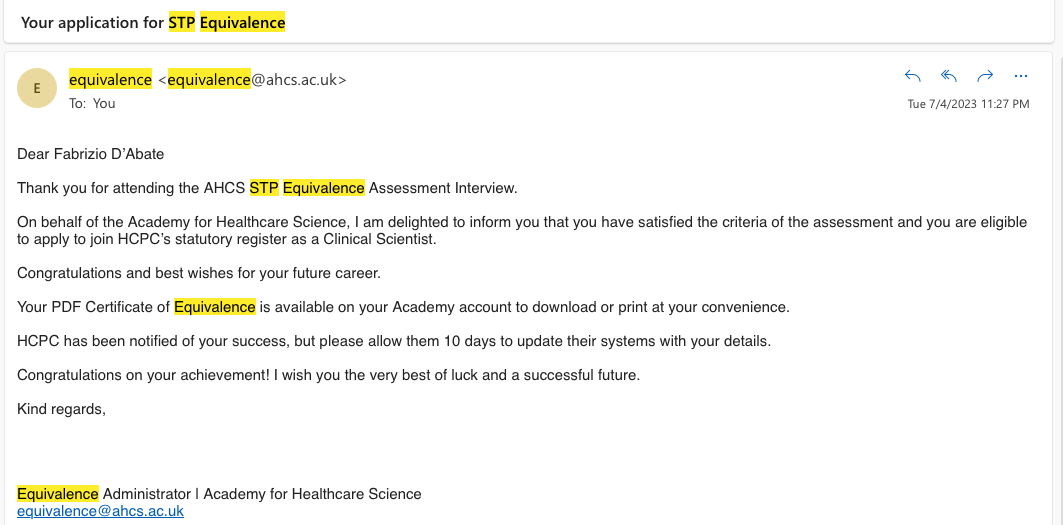The image size is (1063, 525).
Task: Select the sender name "equivalence" in the header
Action: (110, 80)
